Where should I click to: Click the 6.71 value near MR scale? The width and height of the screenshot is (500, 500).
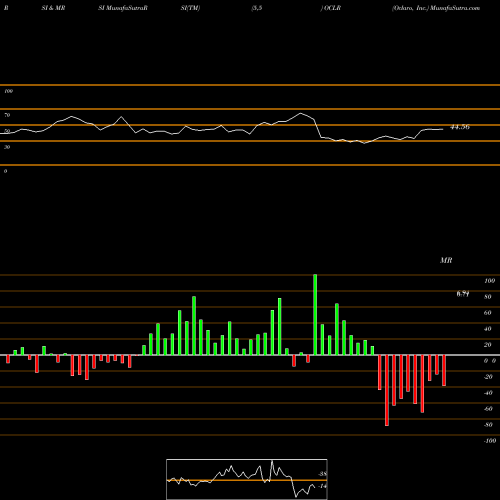[463, 294]
